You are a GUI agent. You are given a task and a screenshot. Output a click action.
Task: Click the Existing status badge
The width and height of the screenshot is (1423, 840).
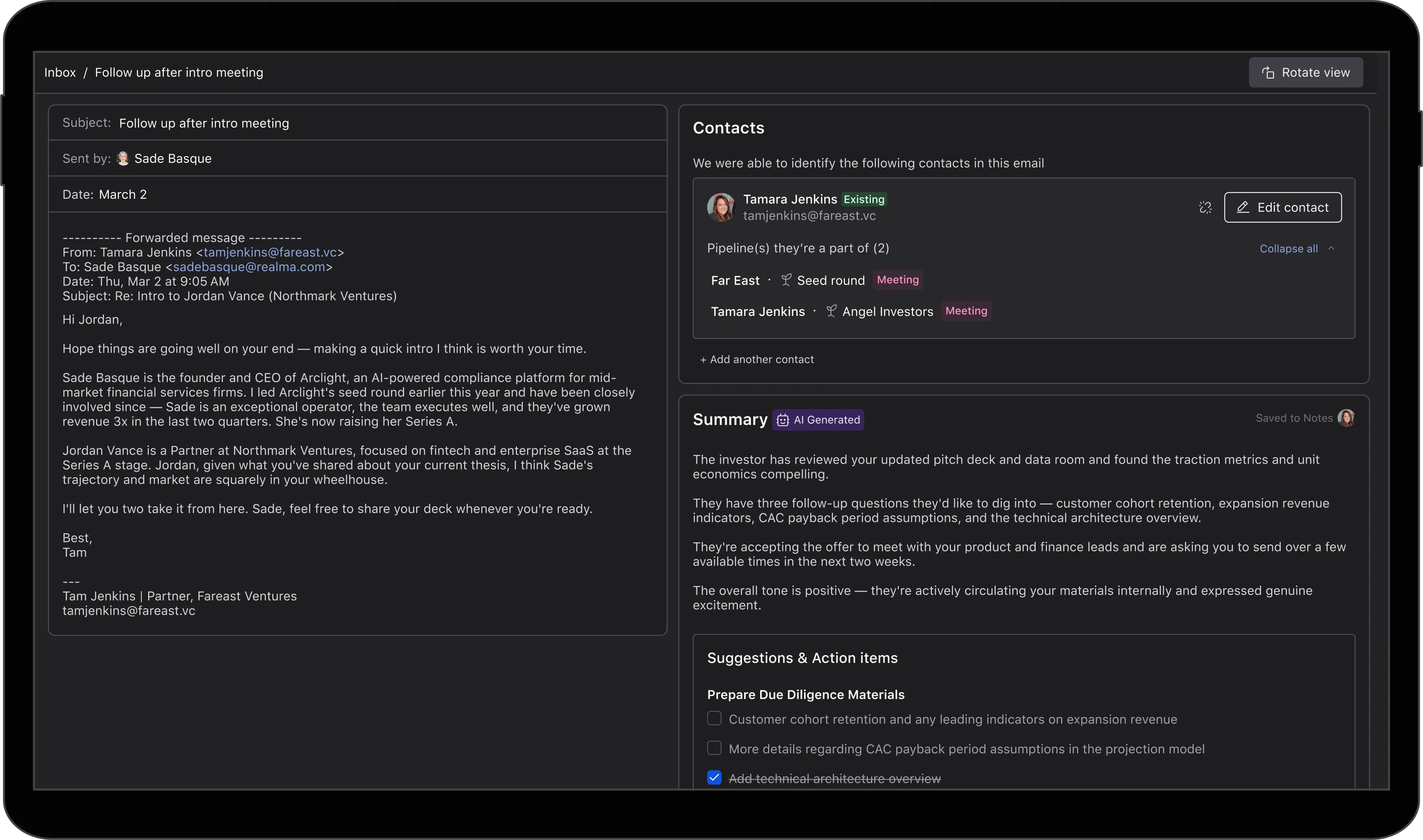pos(864,199)
